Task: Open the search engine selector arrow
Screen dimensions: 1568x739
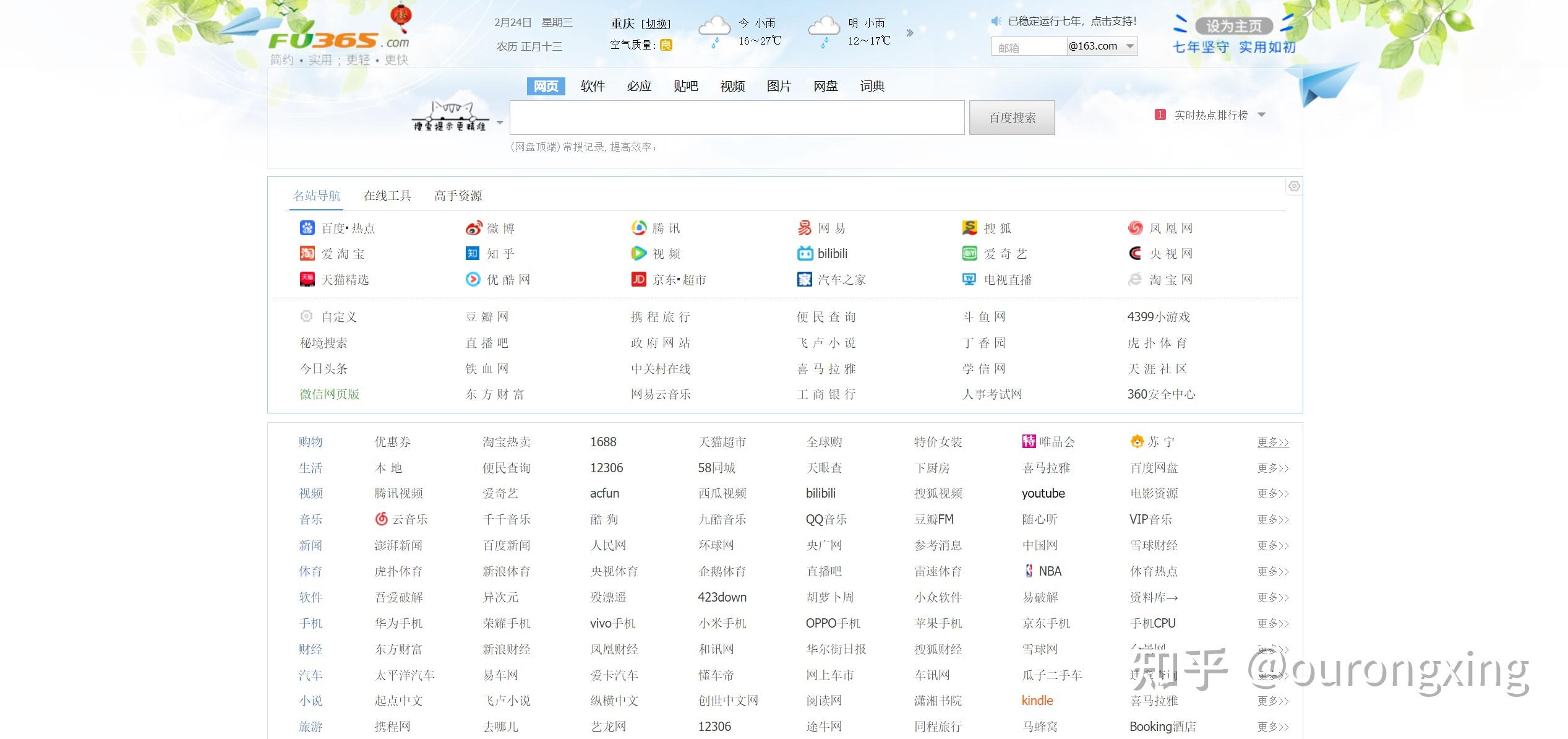Action: [x=500, y=123]
